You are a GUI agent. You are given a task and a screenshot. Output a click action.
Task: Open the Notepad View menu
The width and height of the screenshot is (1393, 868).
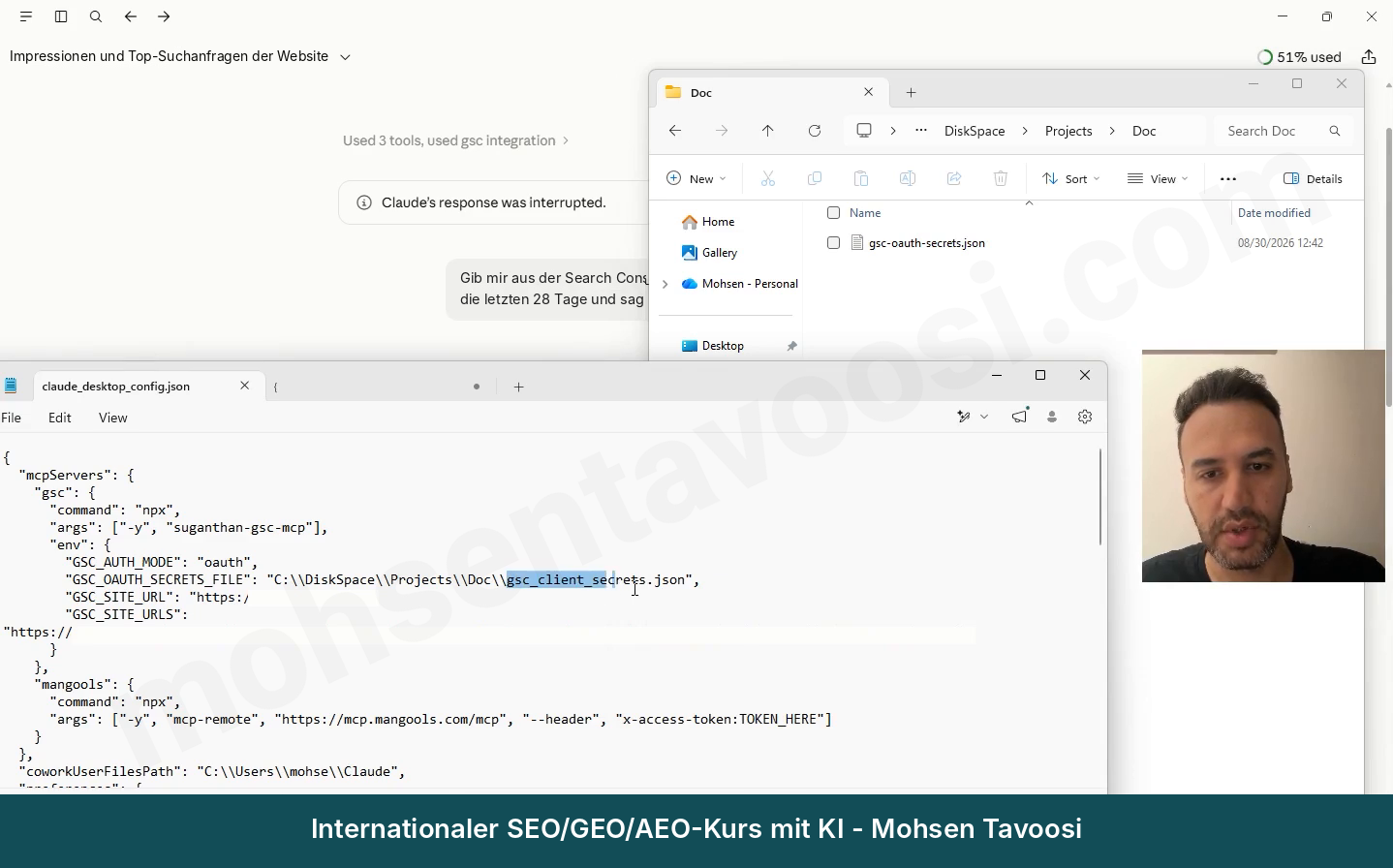pyautogui.click(x=112, y=418)
